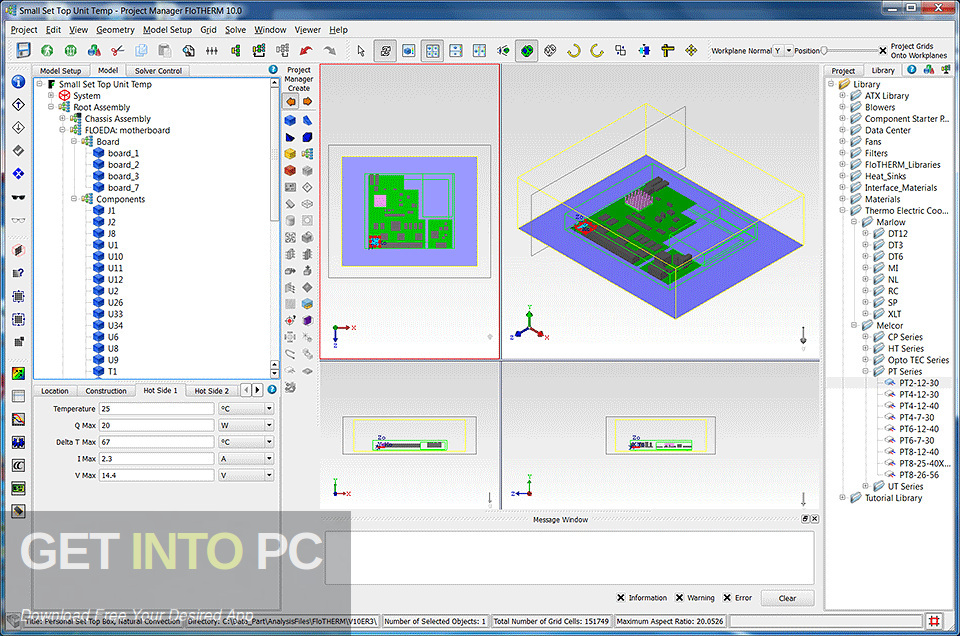Click the property tabs scroll-right arrow button
Image resolution: width=960 pixels, height=636 pixels.
click(258, 390)
